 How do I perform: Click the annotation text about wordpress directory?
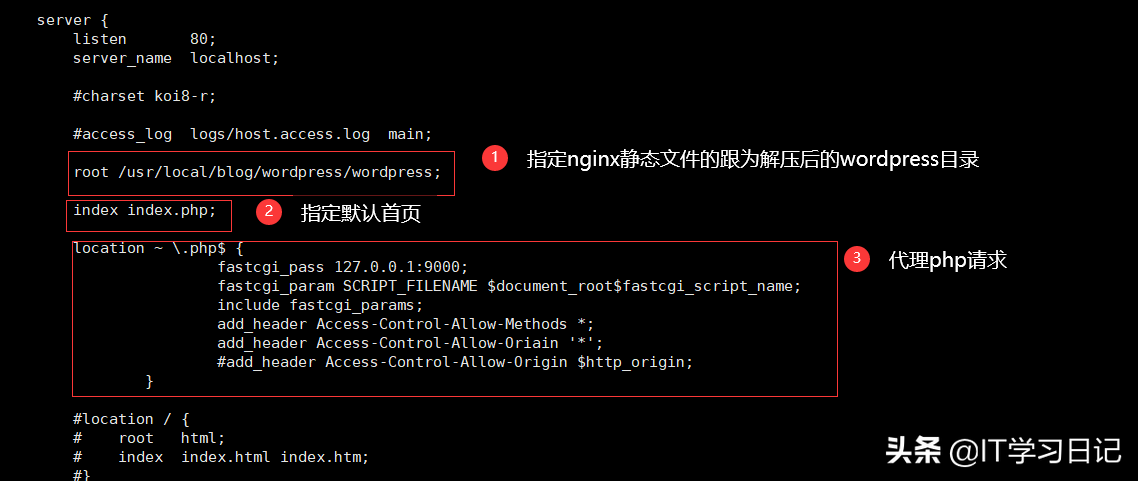click(753, 159)
